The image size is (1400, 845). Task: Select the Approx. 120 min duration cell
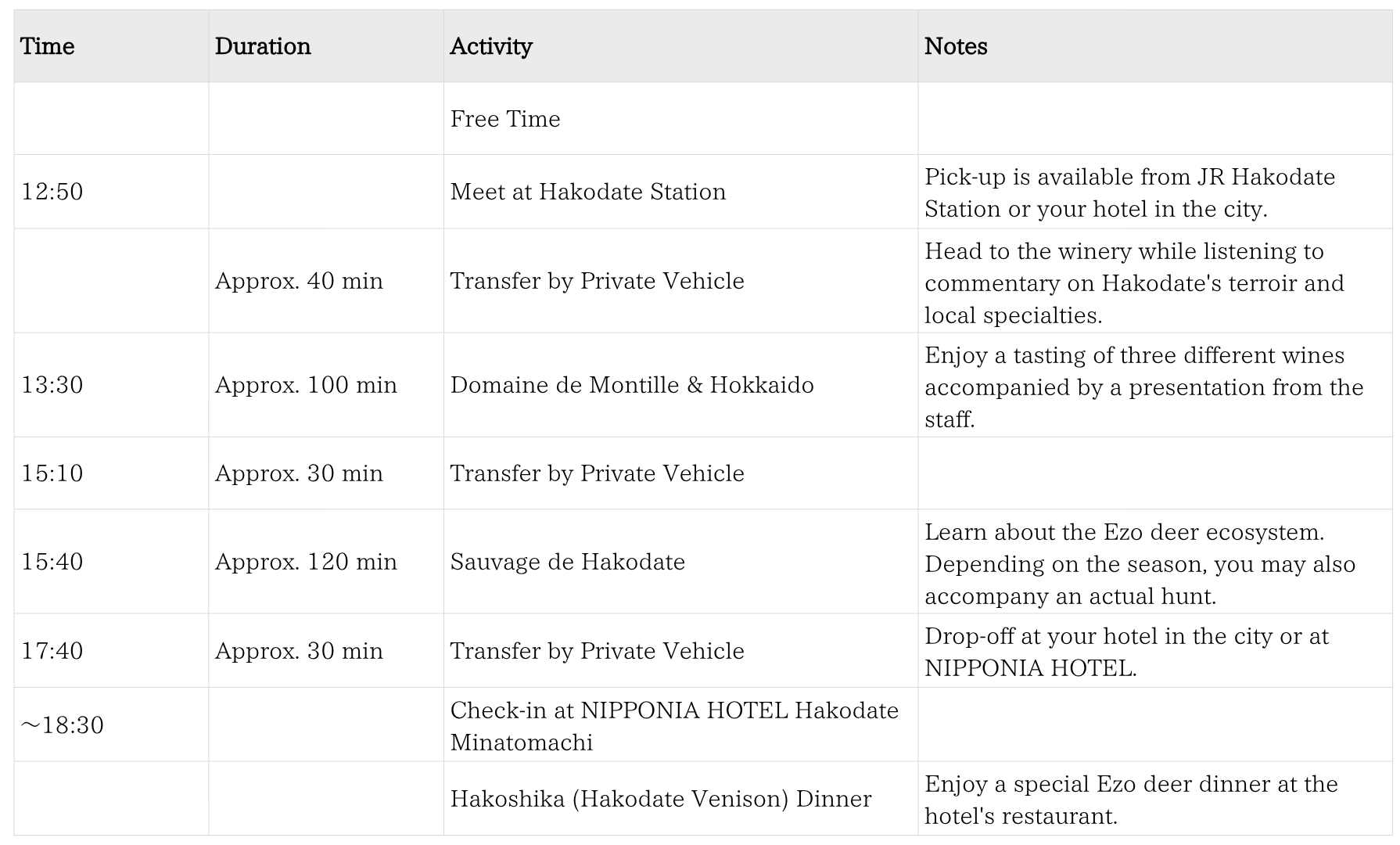pos(306,562)
